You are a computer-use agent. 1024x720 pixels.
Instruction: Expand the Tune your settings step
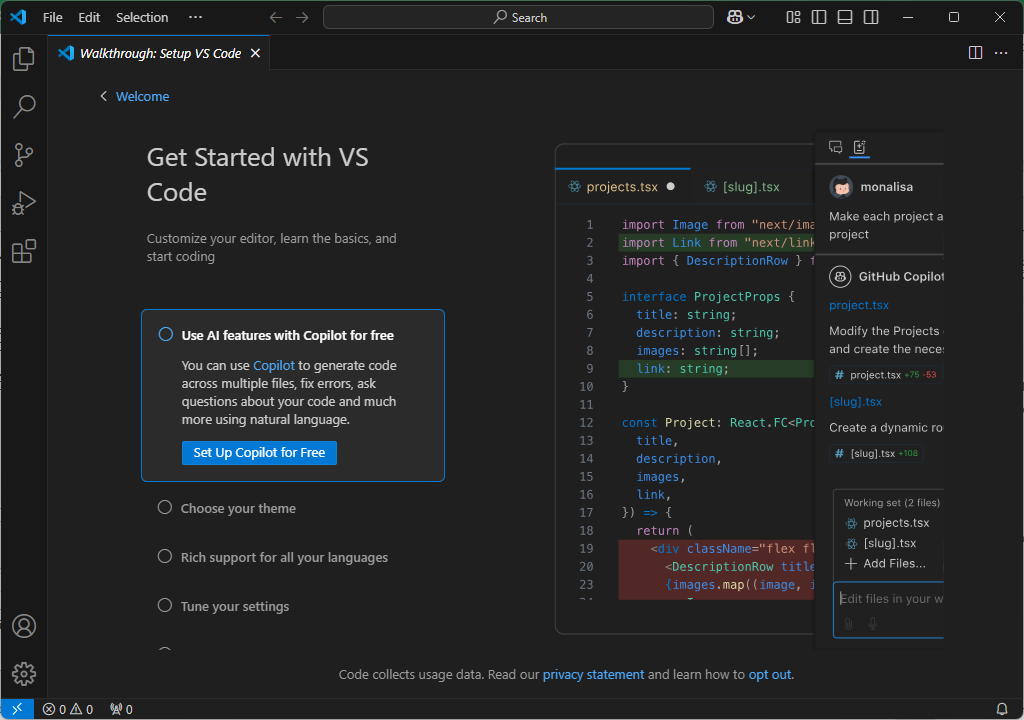(165, 606)
